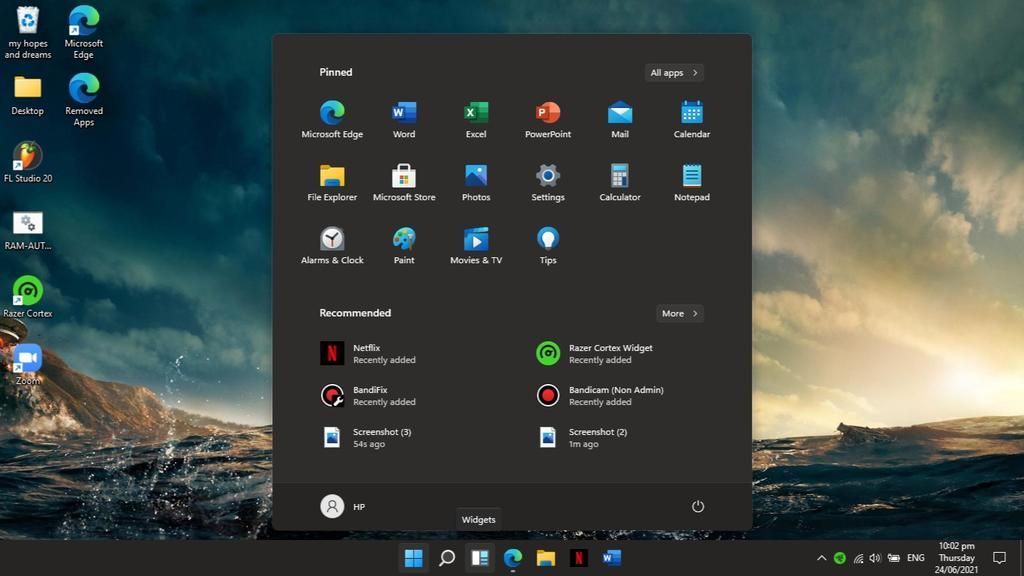Image resolution: width=1024 pixels, height=576 pixels.
Task: Open the Tips app
Action: (x=547, y=246)
